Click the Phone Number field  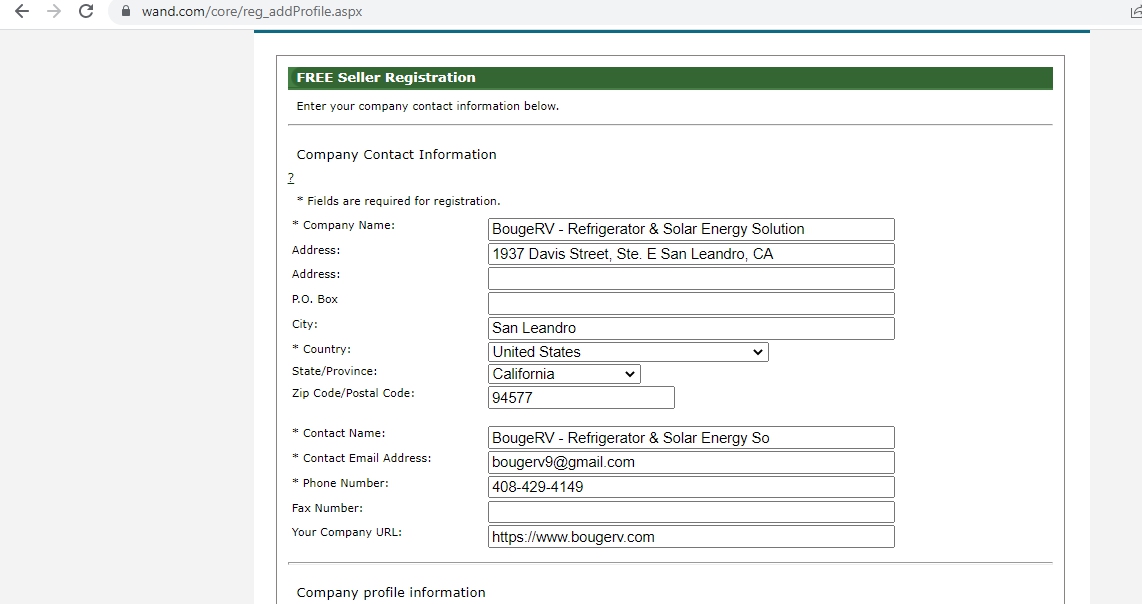(690, 487)
